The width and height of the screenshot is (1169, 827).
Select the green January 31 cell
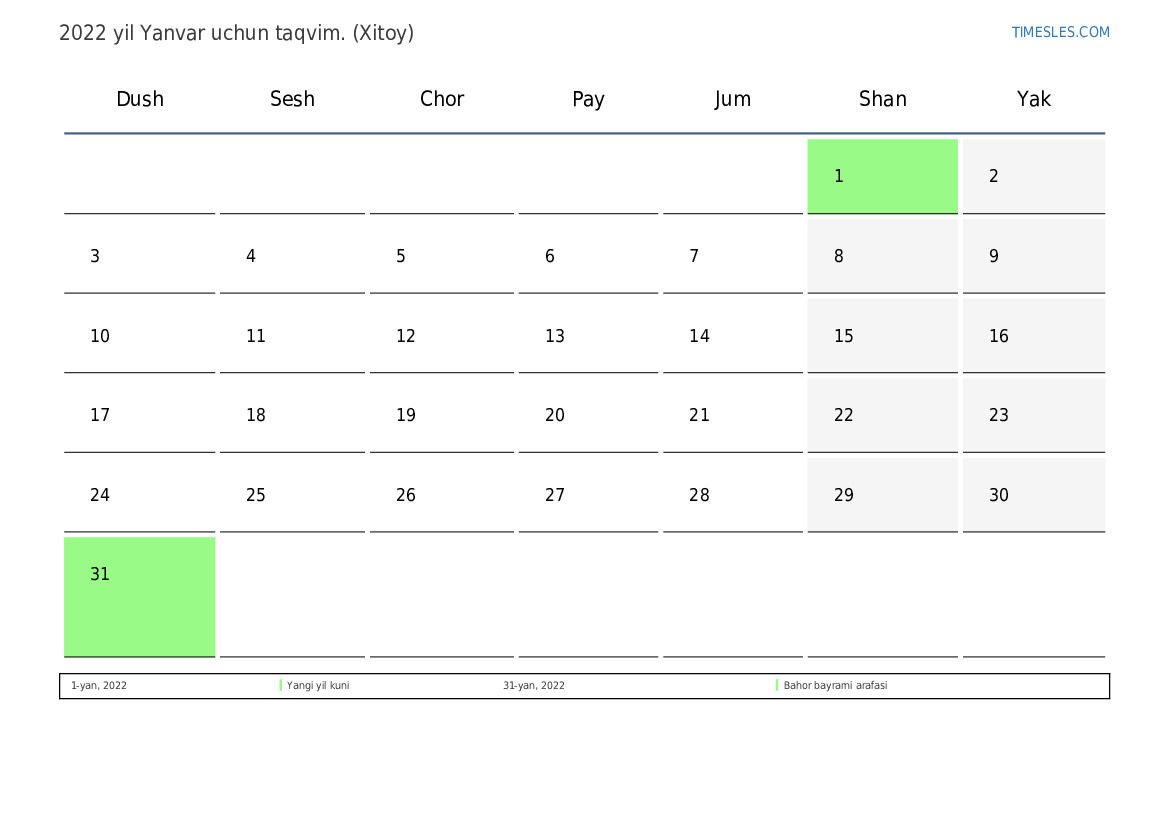pyautogui.click(x=139, y=596)
